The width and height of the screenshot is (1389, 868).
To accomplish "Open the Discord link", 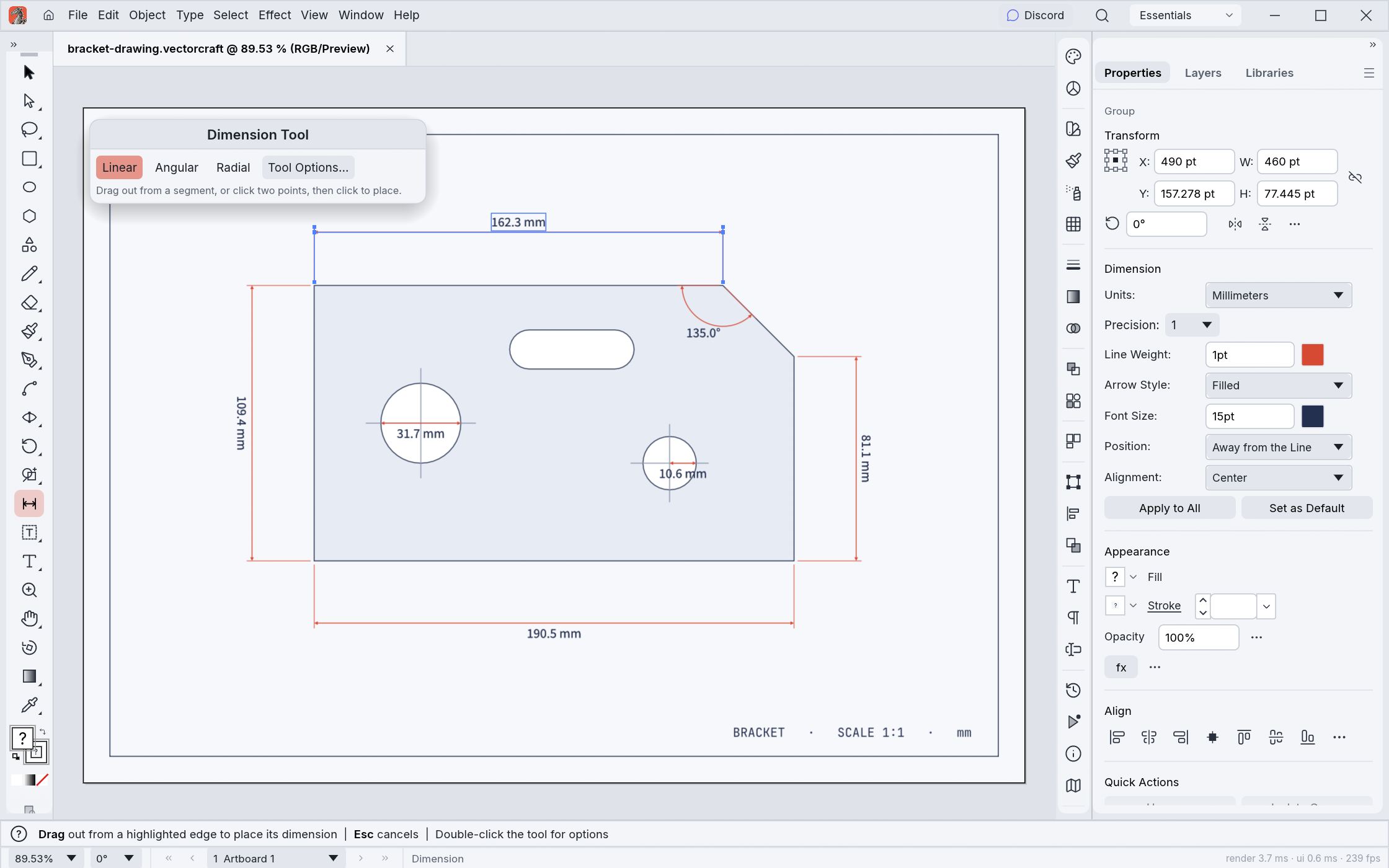I will 1036,15.
